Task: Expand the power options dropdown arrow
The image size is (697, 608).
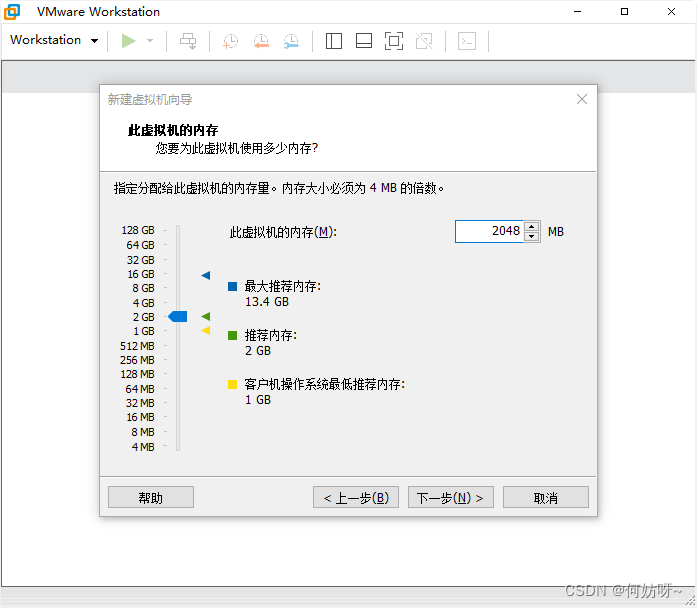Action: coord(150,41)
